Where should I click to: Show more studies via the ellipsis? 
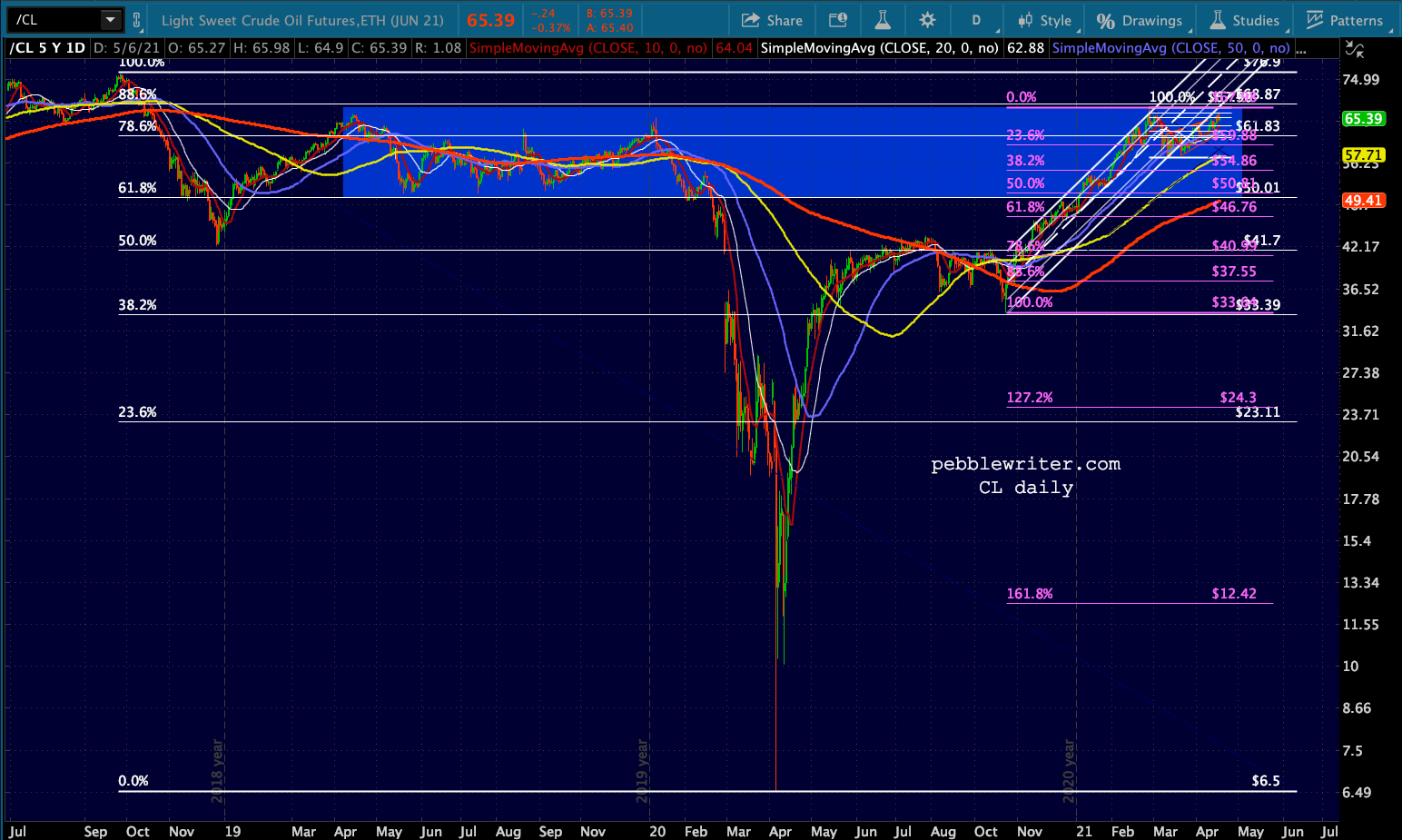point(1301,48)
